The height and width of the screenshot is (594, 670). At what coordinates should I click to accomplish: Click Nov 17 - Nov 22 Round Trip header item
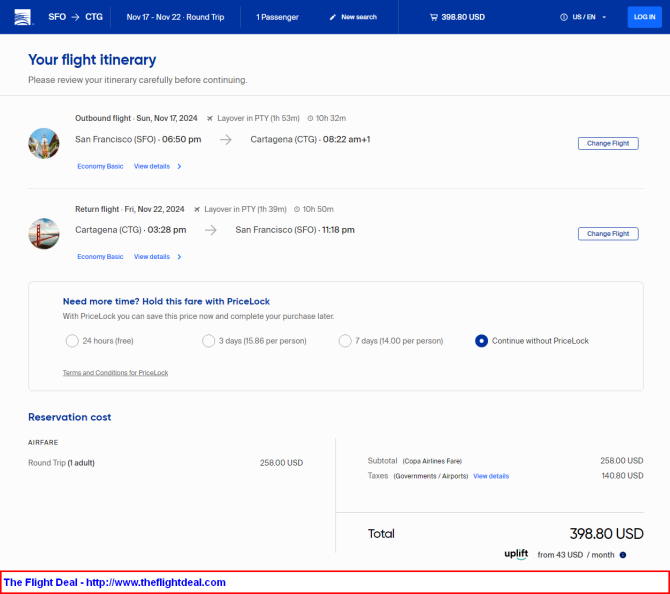click(175, 17)
